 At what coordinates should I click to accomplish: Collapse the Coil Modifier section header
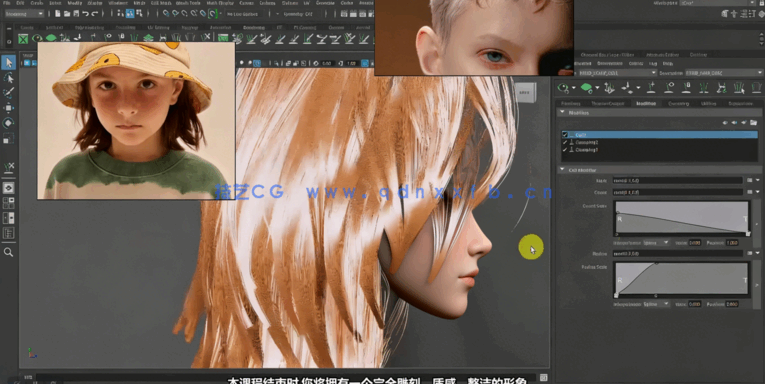click(659, 170)
